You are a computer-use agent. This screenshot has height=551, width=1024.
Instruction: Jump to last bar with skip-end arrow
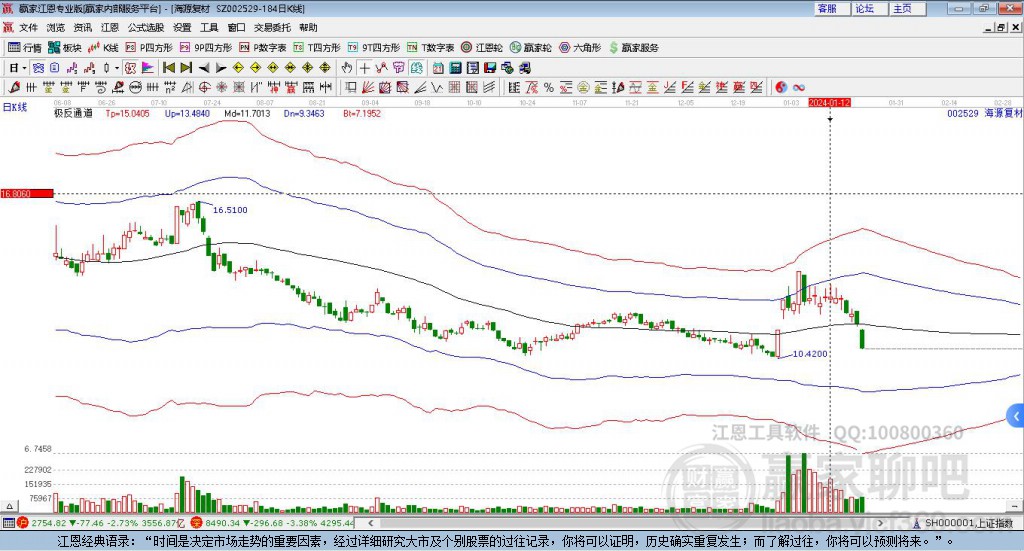click(x=186, y=68)
